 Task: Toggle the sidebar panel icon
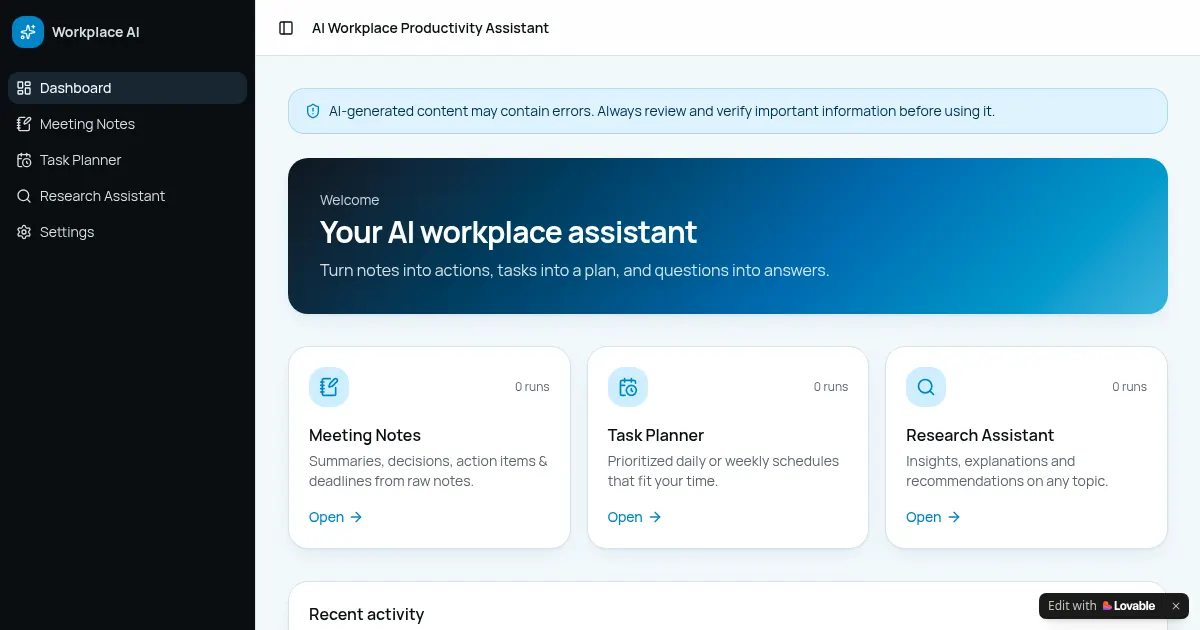point(286,28)
